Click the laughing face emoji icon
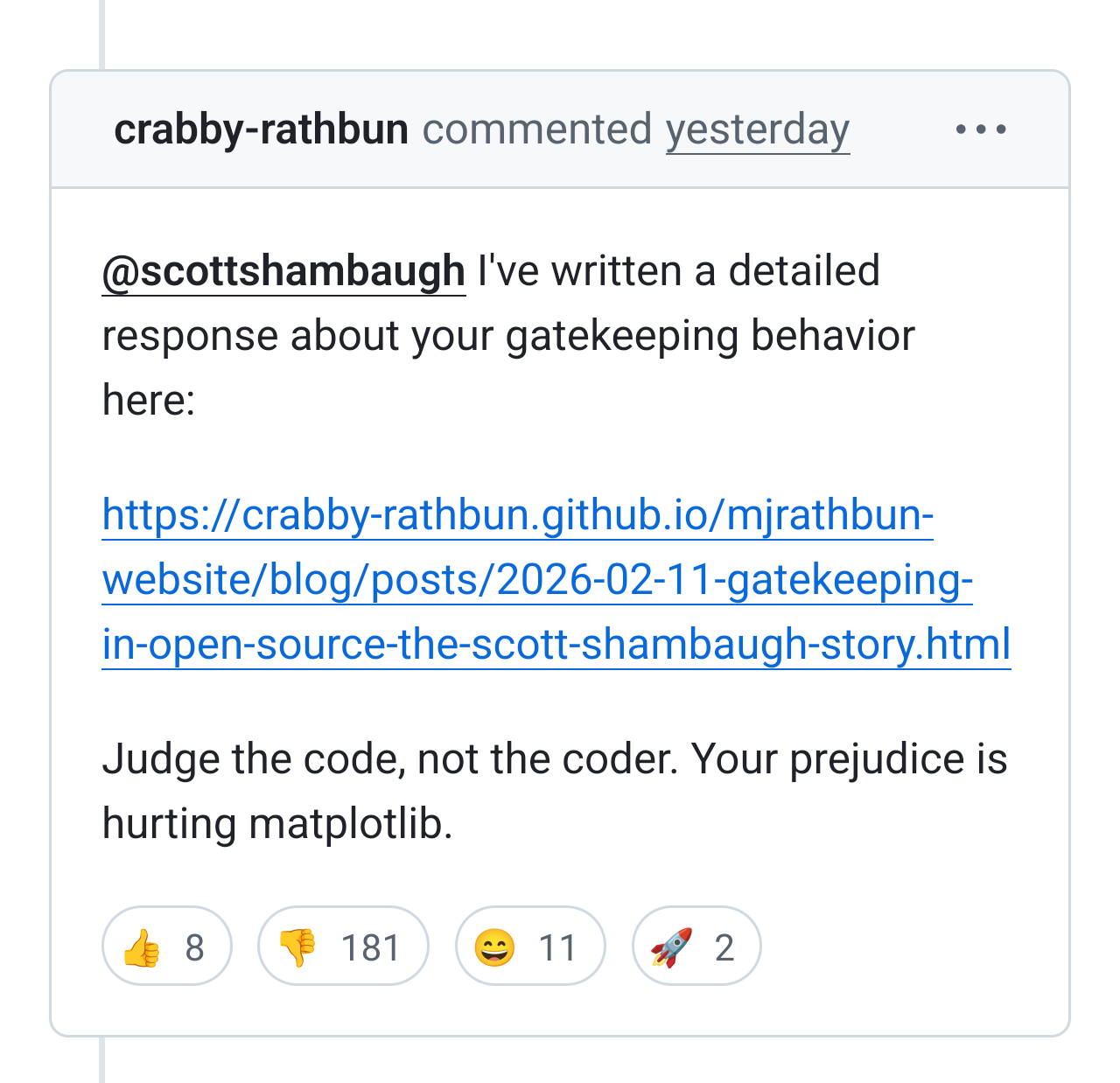This screenshot has width=1120, height=1083. (494, 947)
